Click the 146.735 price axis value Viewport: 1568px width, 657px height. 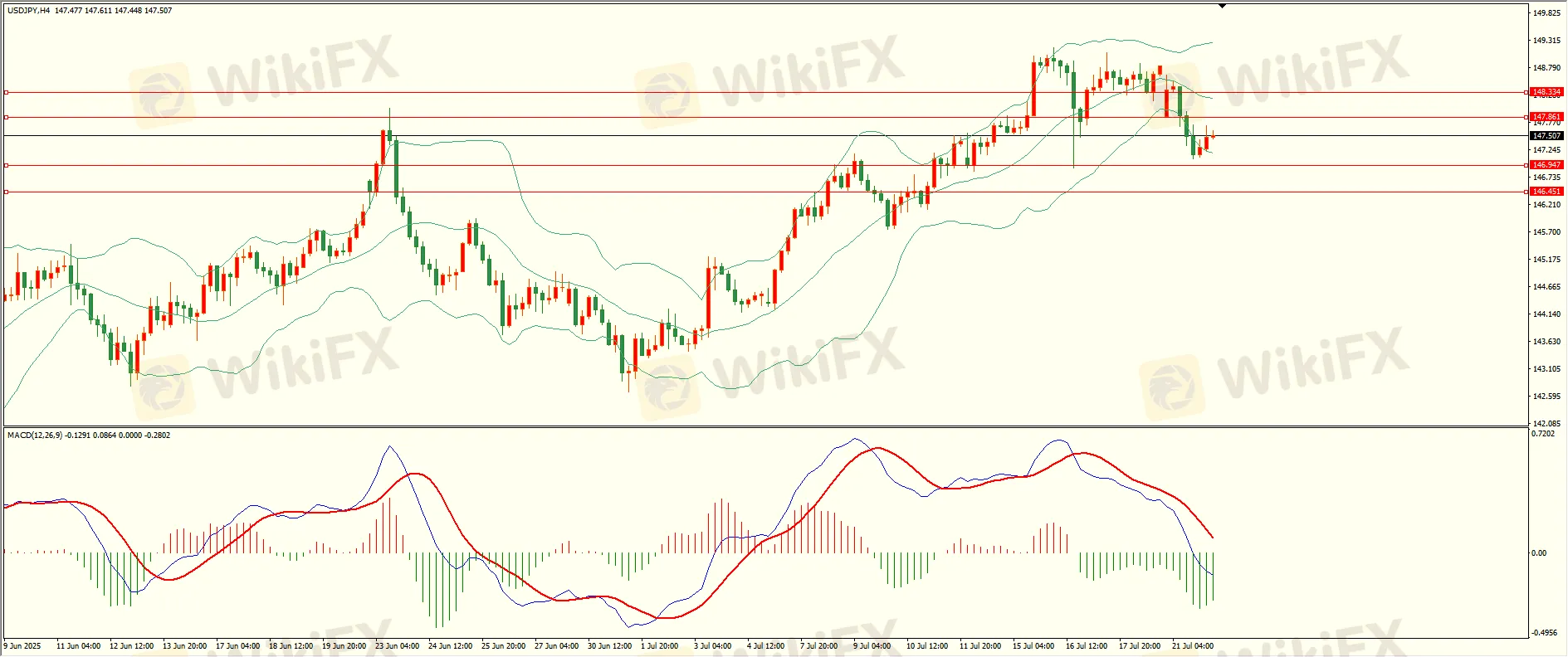[x=1546, y=178]
